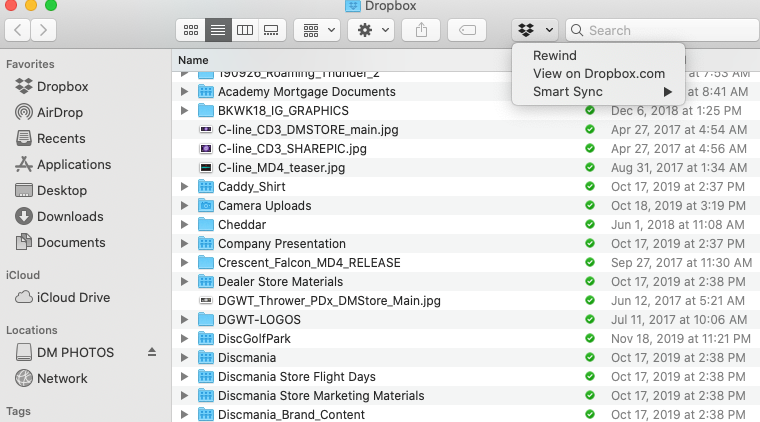Switch to column view in toolbar

245,30
